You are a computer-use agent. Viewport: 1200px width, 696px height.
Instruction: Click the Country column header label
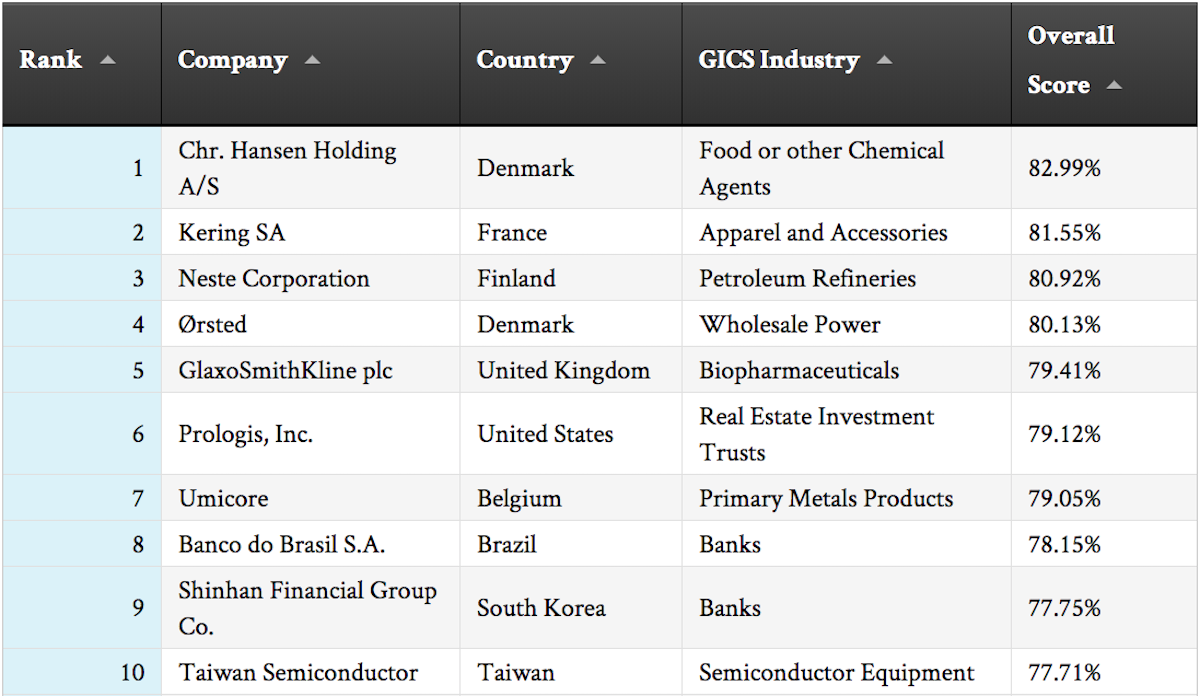click(525, 60)
